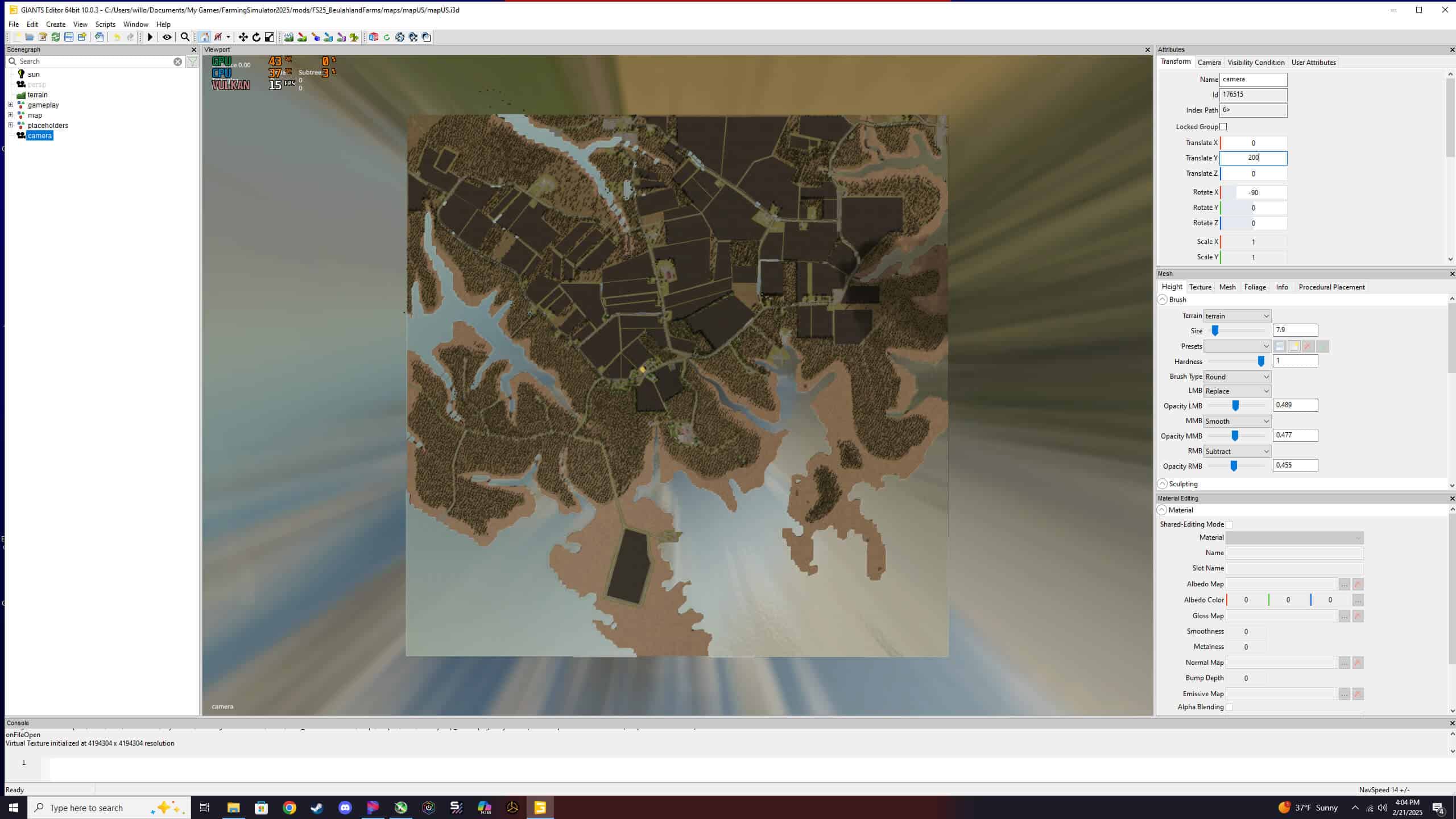Screen dimensions: 1456x819
Task: Toggle the Alpha Blending checkbox
Action: (1229, 708)
